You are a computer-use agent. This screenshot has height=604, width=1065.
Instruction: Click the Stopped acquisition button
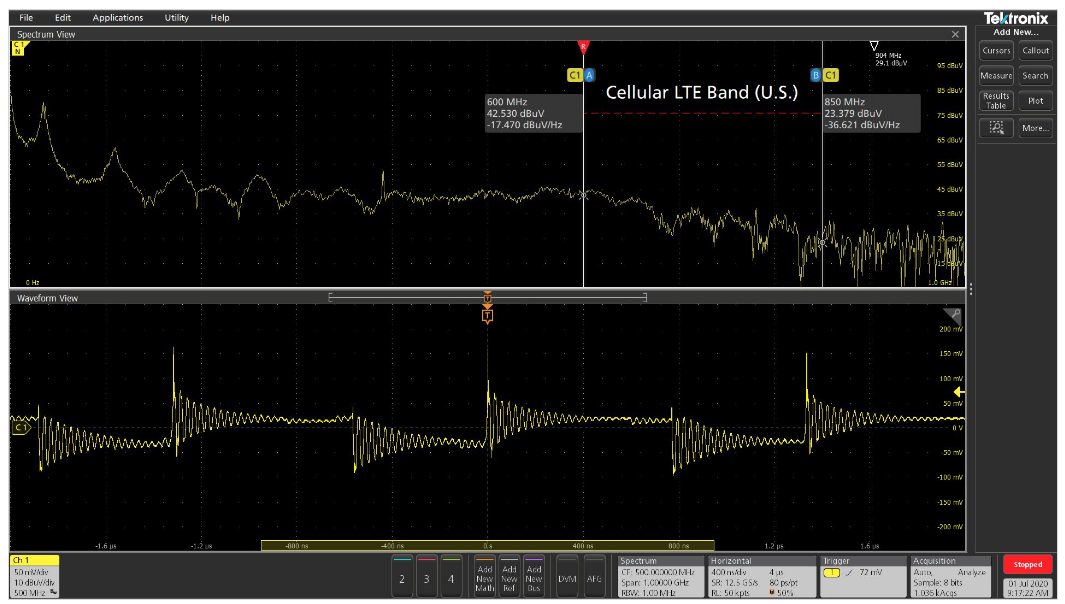(1027, 564)
